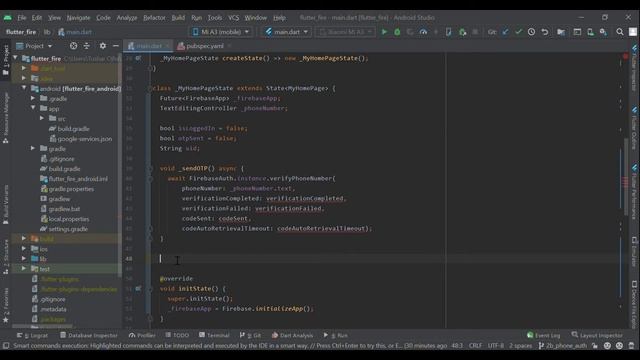Screen dimensions: 640x360
Task: Open the device selector Mi A3 dropdown
Action: pyautogui.click(x=221, y=32)
